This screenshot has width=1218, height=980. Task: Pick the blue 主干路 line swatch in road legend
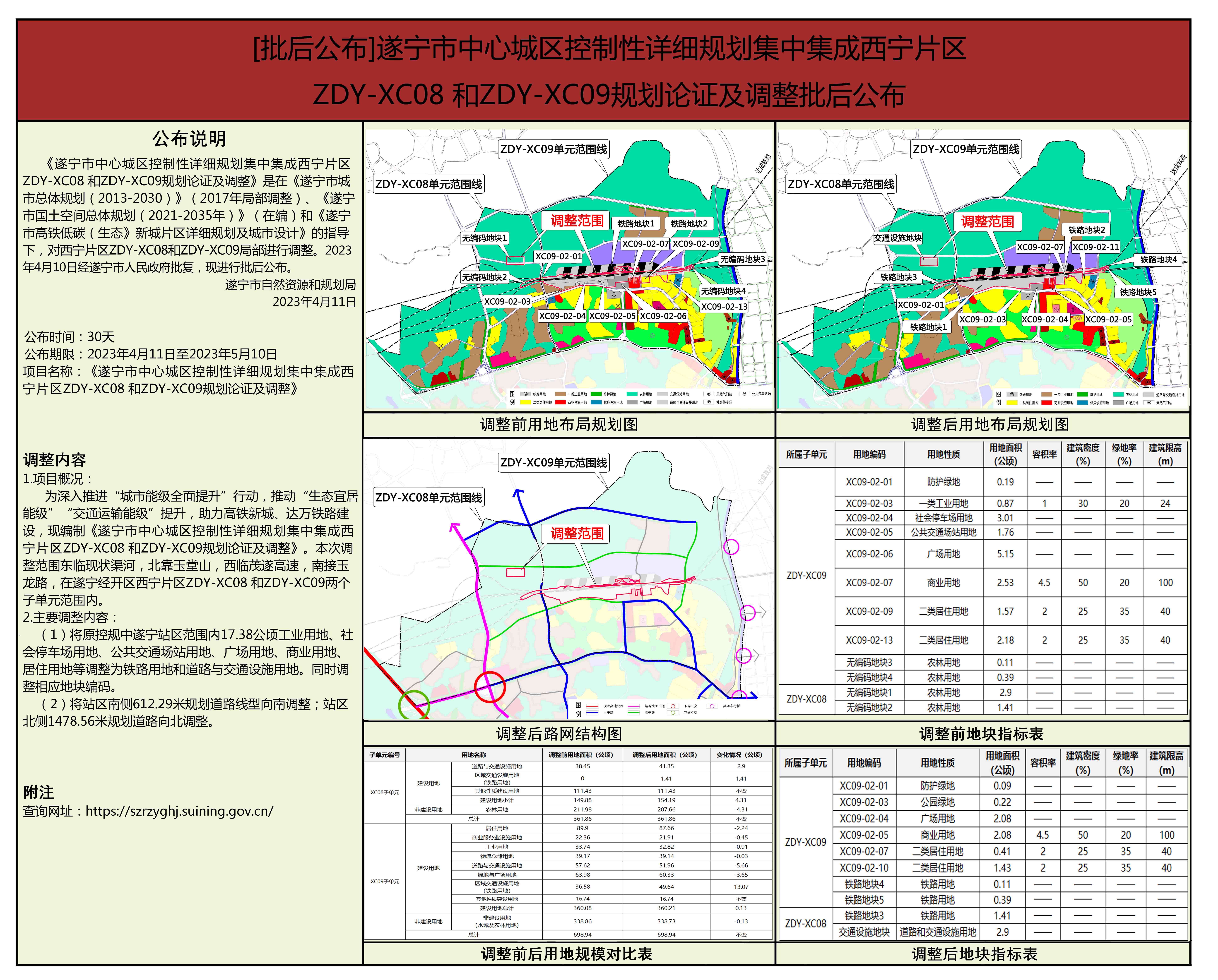coord(593,713)
